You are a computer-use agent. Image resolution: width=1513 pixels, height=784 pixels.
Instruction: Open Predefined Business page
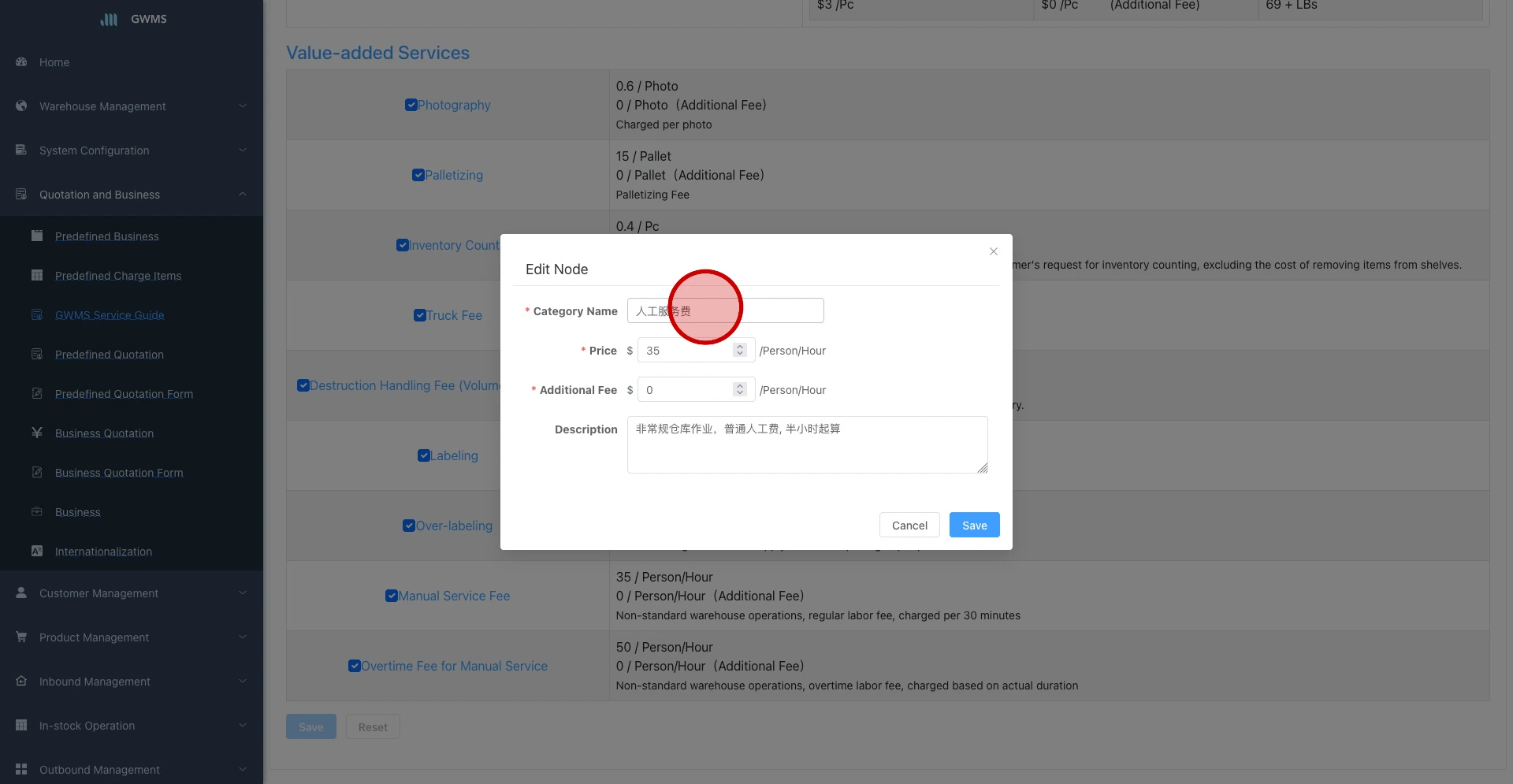[x=107, y=236]
